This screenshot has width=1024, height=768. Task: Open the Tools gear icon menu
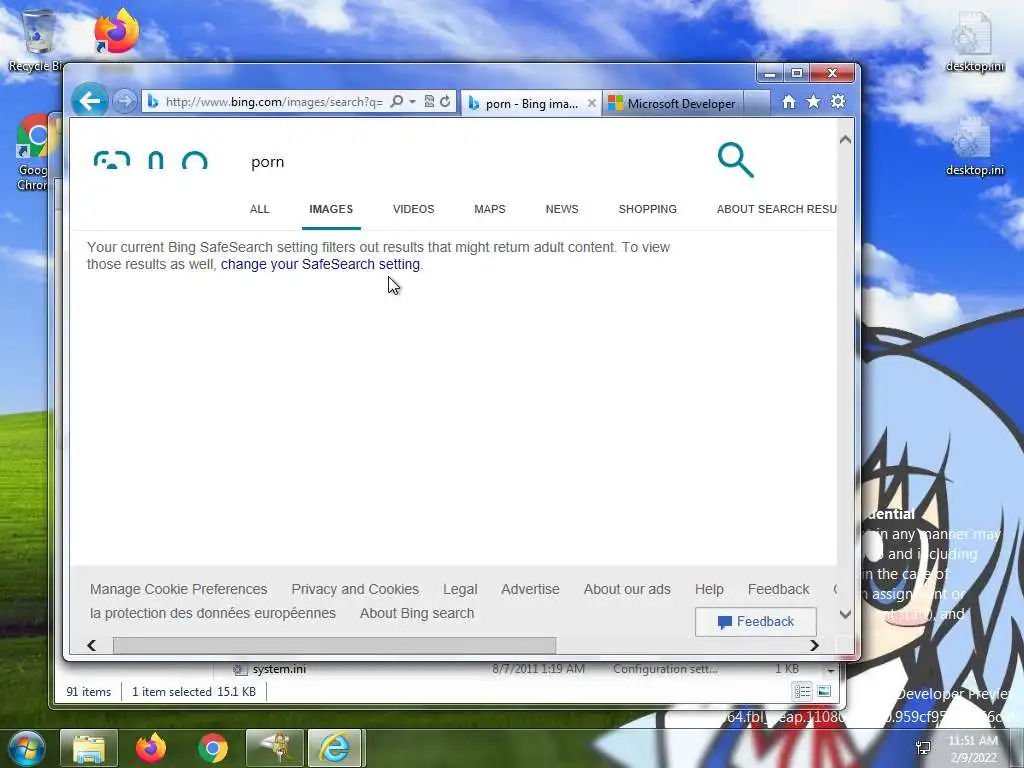(838, 102)
